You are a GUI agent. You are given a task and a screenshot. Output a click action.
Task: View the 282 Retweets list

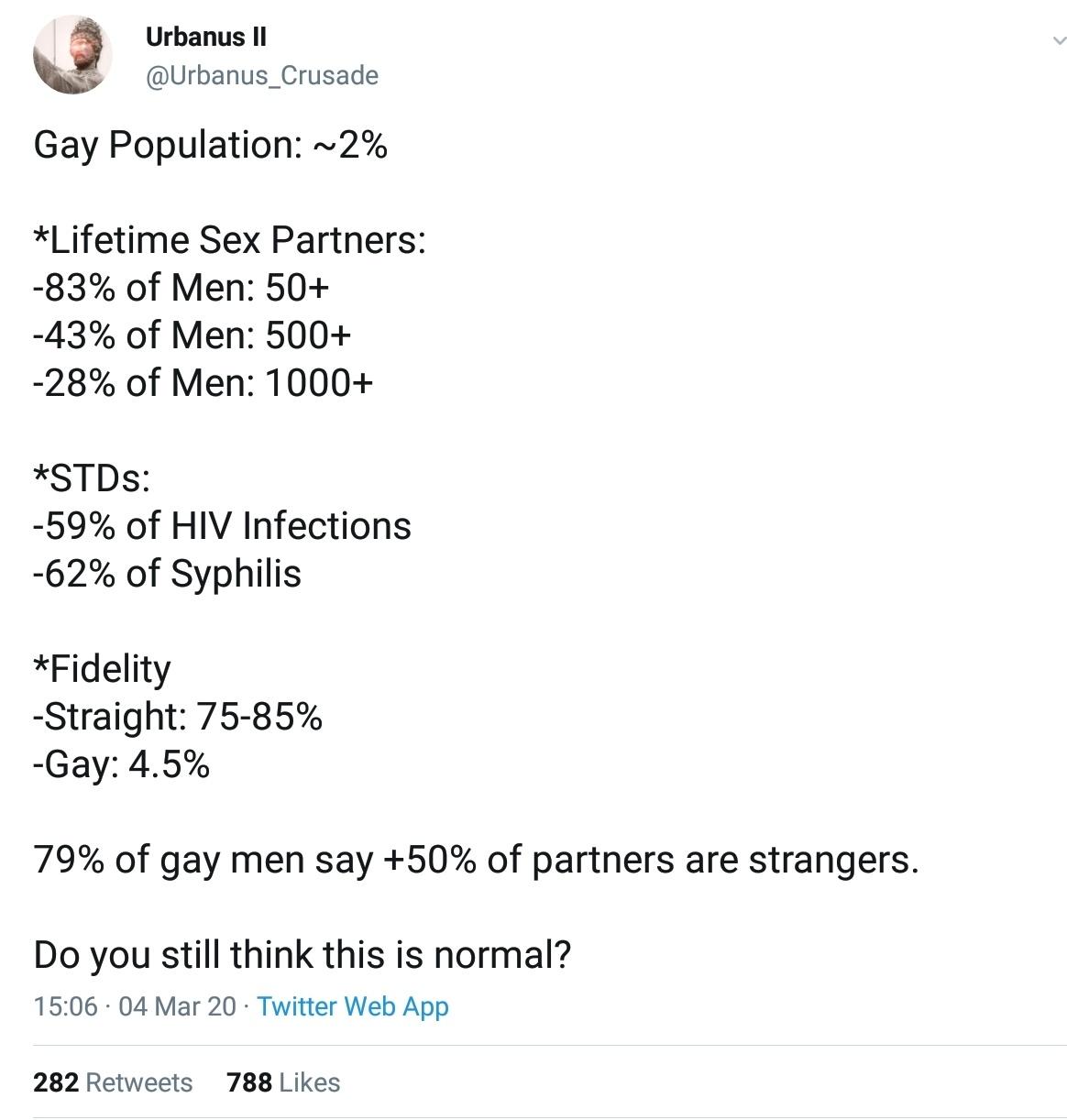[x=113, y=1082]
